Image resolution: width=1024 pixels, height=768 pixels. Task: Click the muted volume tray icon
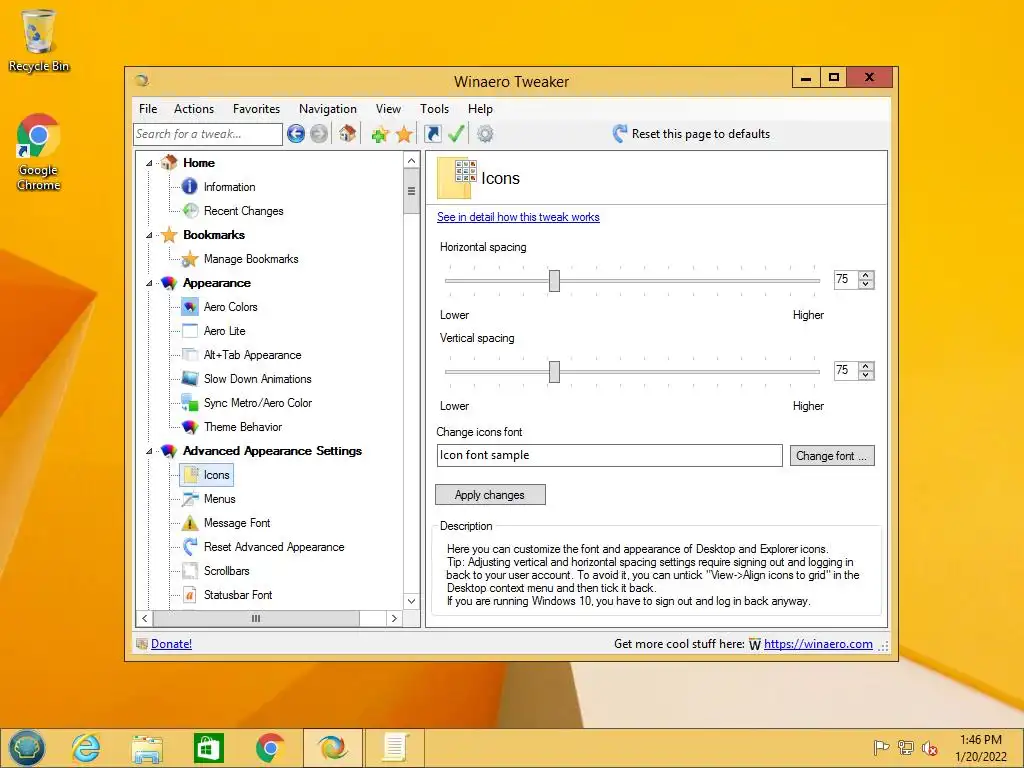[x=930, y=748]
